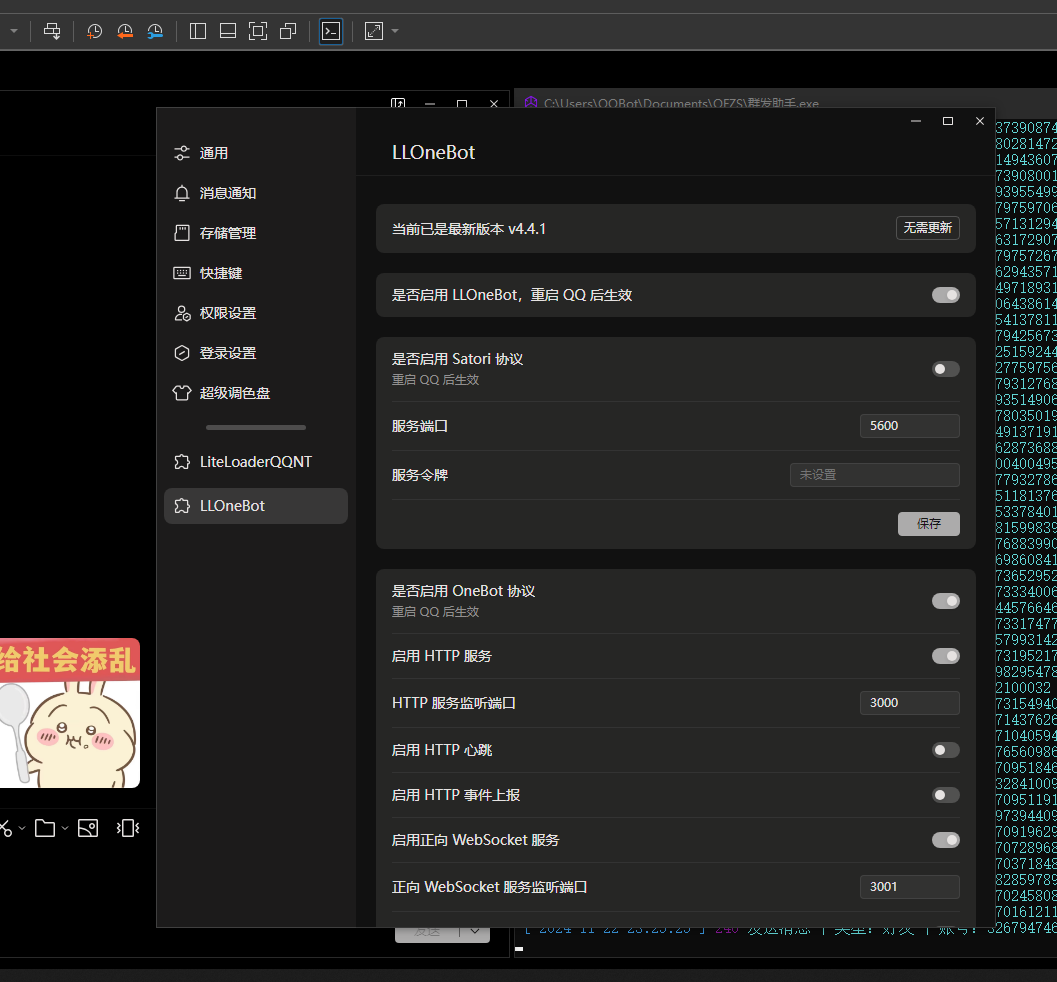This screenshot has width=1057, height=982.
Task: Click the scissors screenshot icon in chat toolbar
Action: (5, 828)
